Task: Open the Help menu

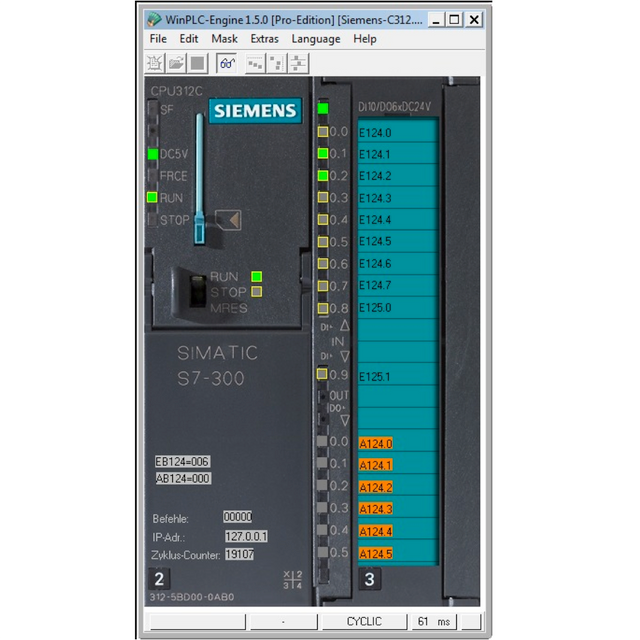Action: pos(365,39)
